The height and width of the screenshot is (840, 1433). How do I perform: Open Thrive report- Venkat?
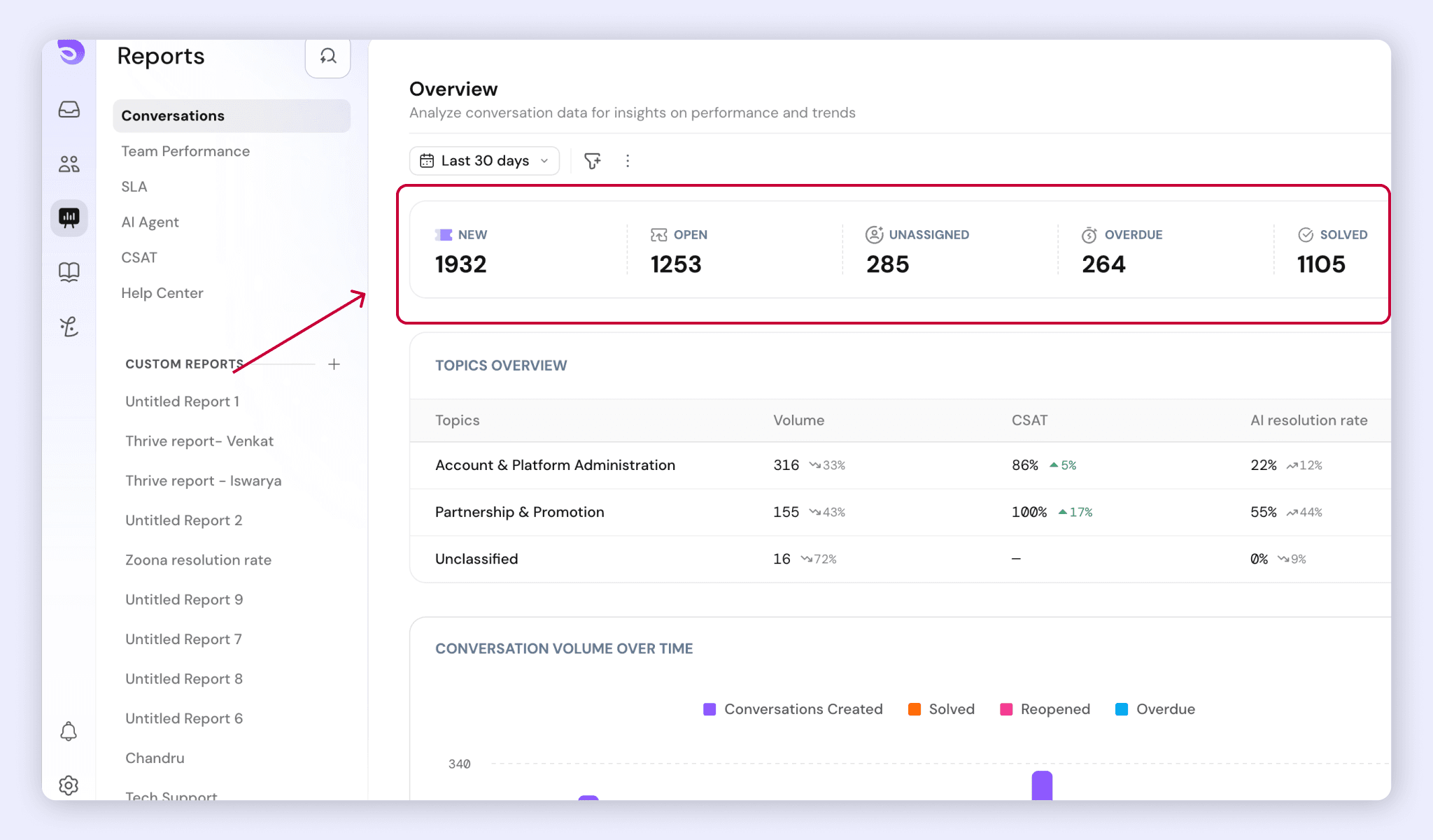[x=199, y=441]
